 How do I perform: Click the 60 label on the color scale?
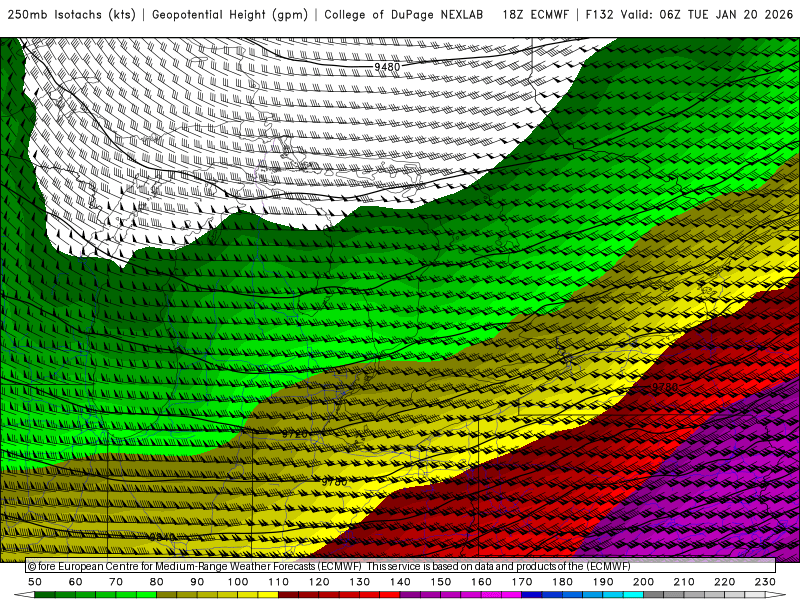click(x=76, y=582)
